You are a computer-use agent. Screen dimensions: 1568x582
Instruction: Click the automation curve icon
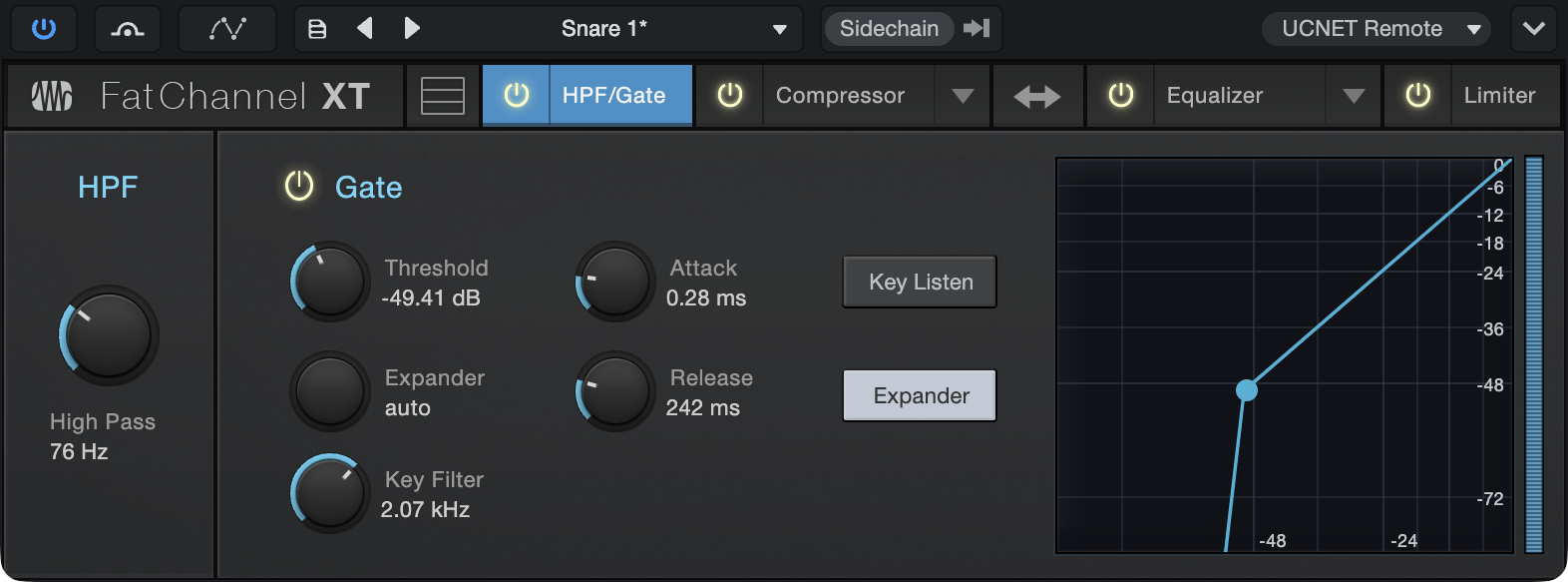pyautogui.click(x=227, y=29)
